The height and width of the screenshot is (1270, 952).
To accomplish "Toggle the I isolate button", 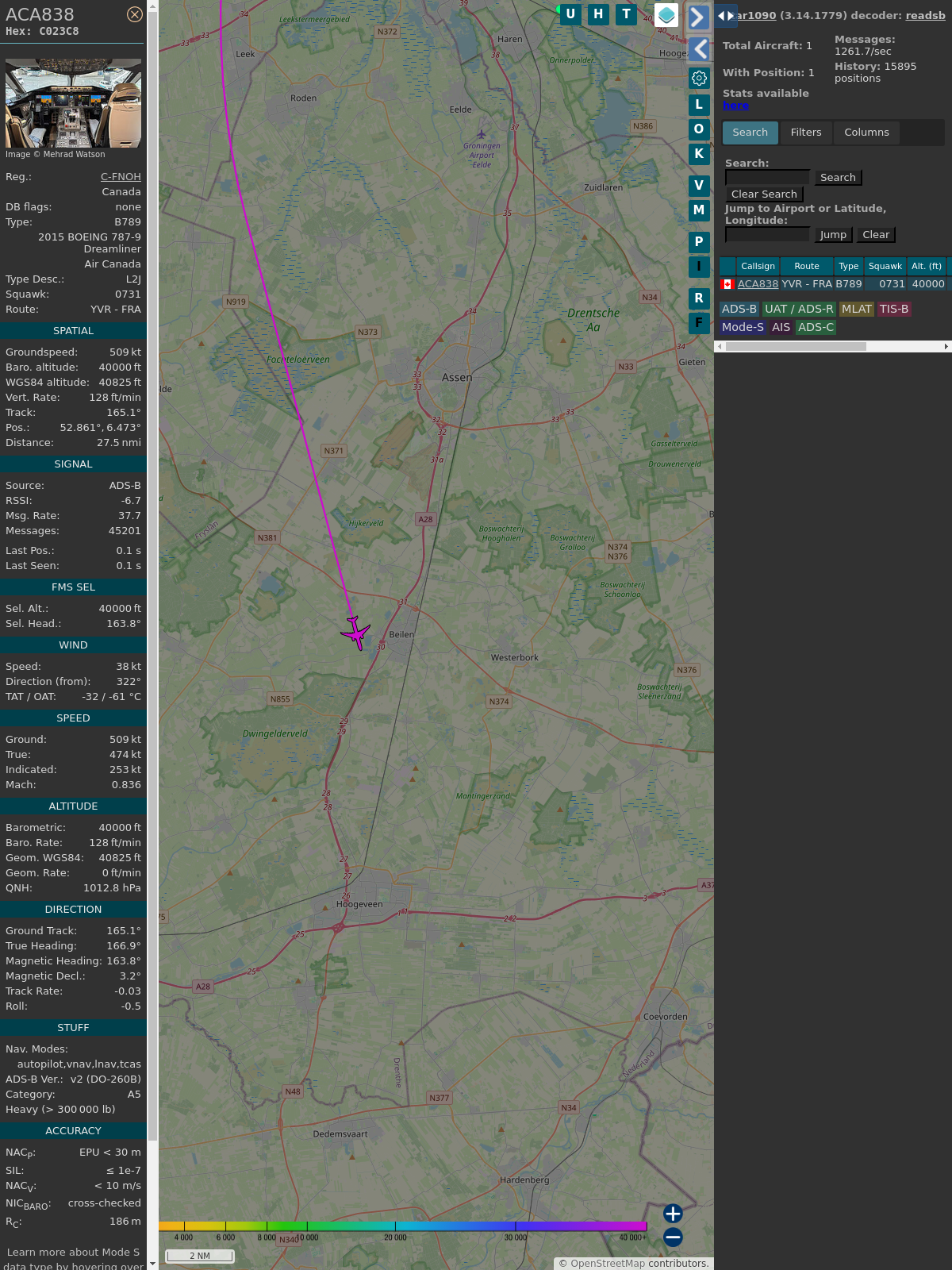I will coord(699,267).
